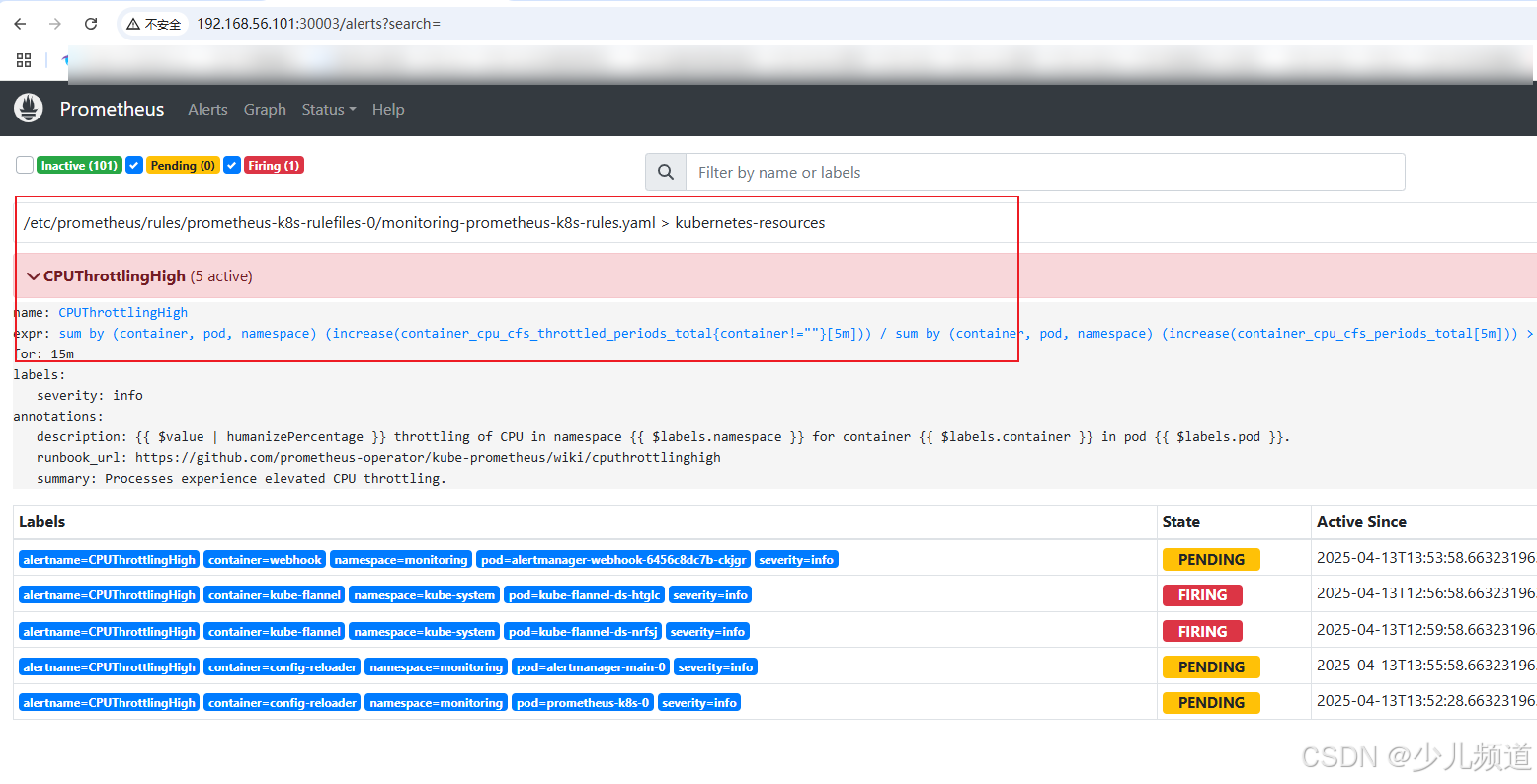Viewport: 1537px width, 784px height.
Task: Click the PENDING state of prometheus-k8s-0
Action: click(x=1211, y=703)
